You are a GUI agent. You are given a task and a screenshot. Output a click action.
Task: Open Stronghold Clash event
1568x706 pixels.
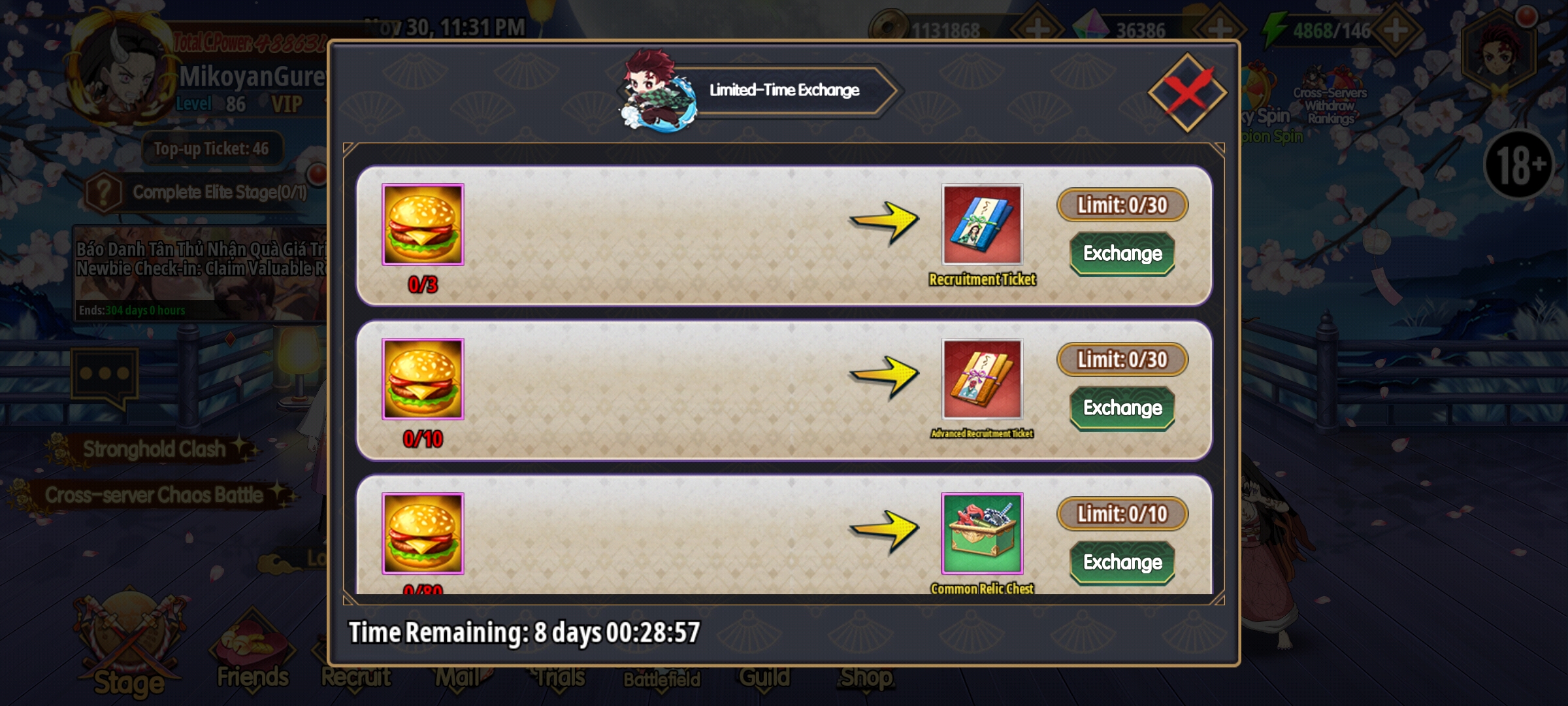(154, 449)
